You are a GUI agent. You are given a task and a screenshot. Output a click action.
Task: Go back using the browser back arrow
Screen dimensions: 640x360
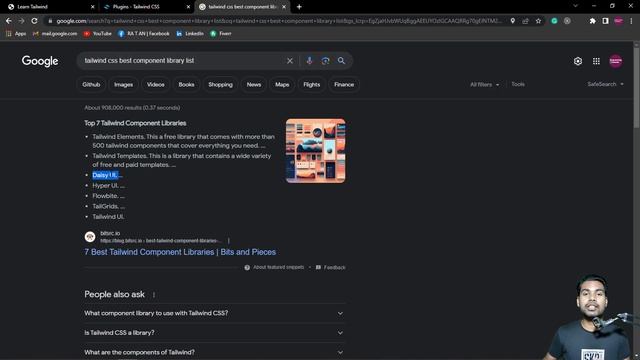tap(9, 21)
